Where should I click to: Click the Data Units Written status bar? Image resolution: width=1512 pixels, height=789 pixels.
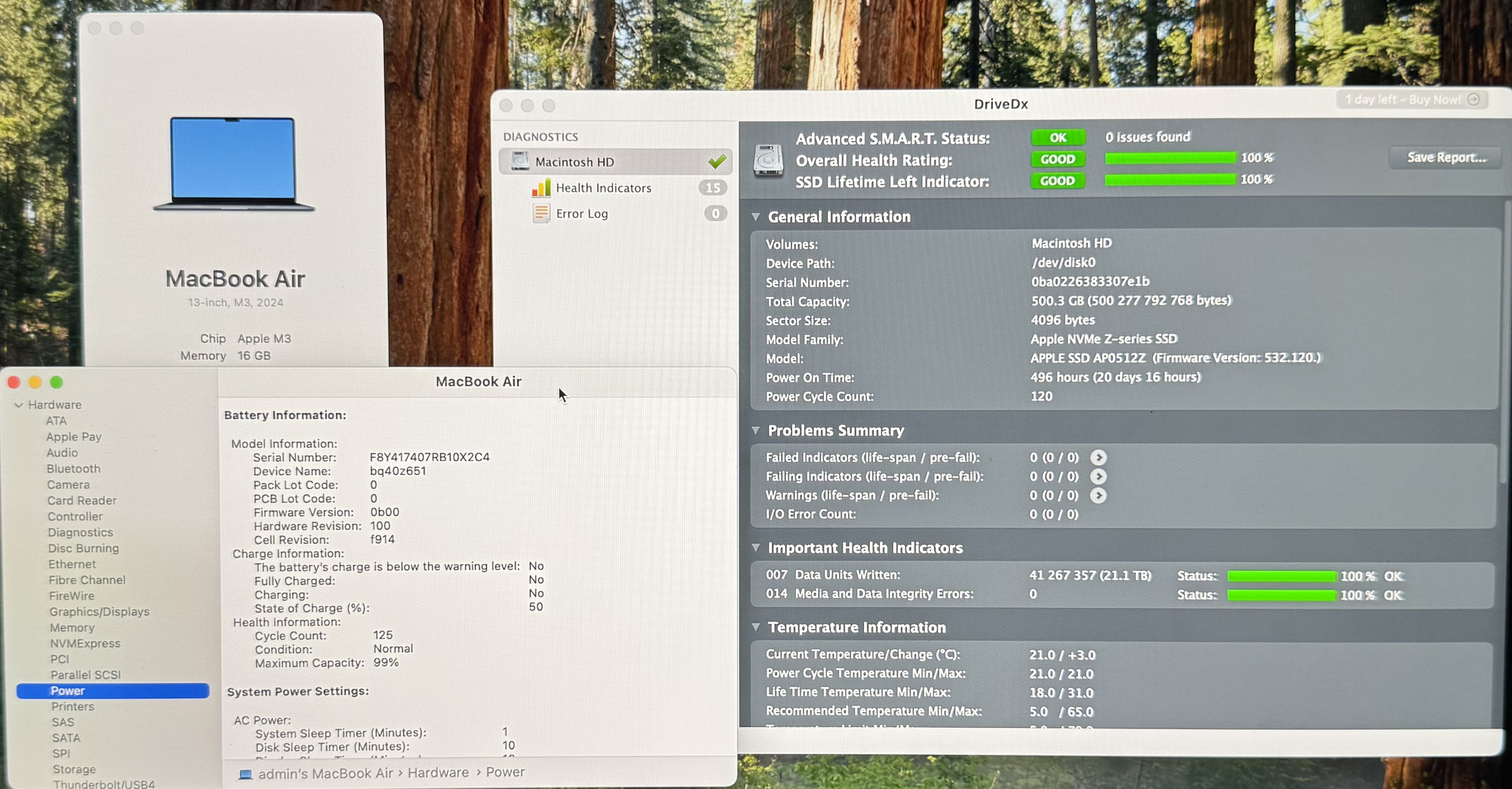click(1282, 576)
